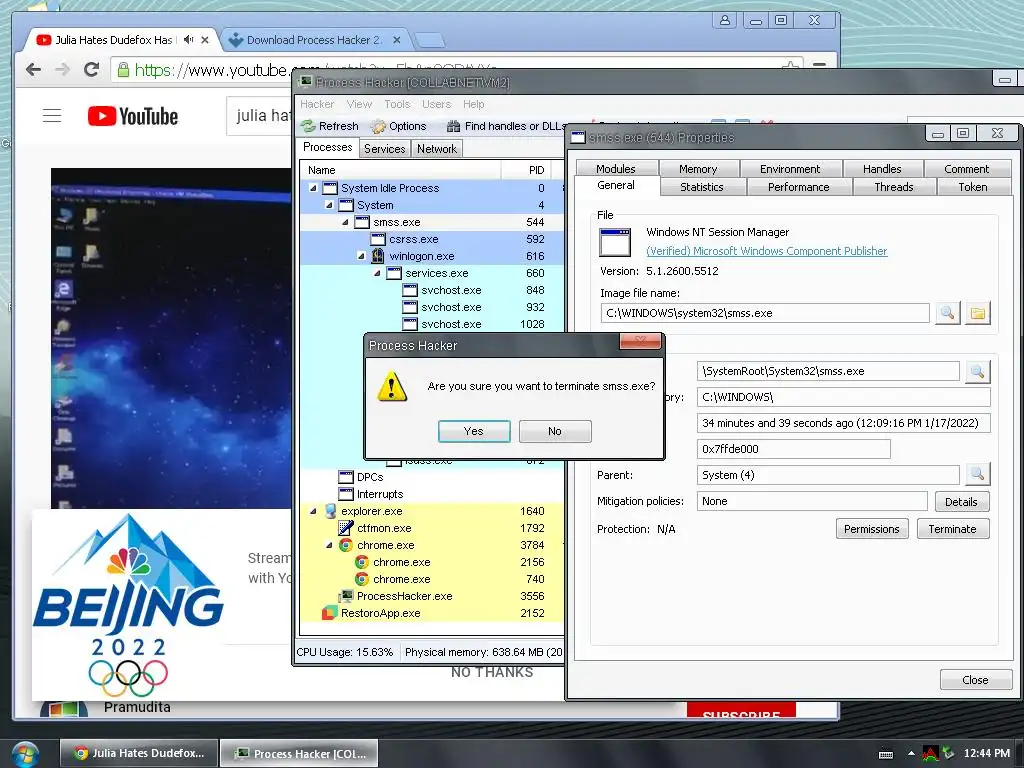Viewport: 1024px width, 768px height.
Task: Click the system tray clock
Action: 987,753
